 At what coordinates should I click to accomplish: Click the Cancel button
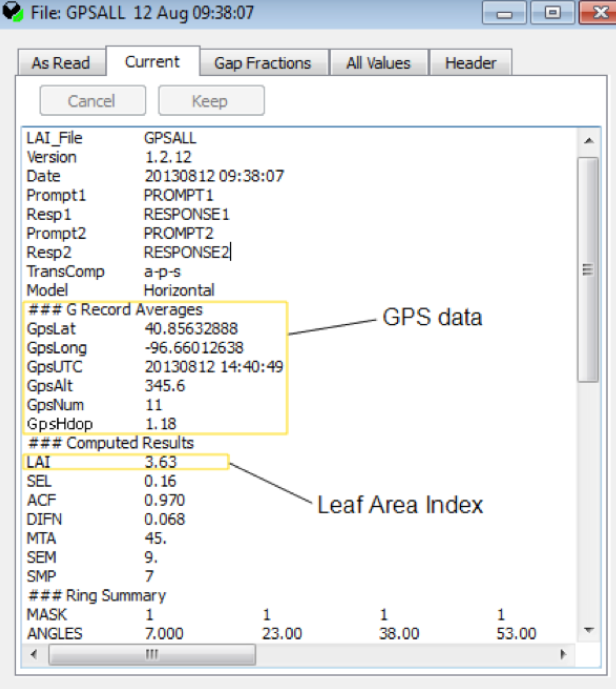click(92, 101)
